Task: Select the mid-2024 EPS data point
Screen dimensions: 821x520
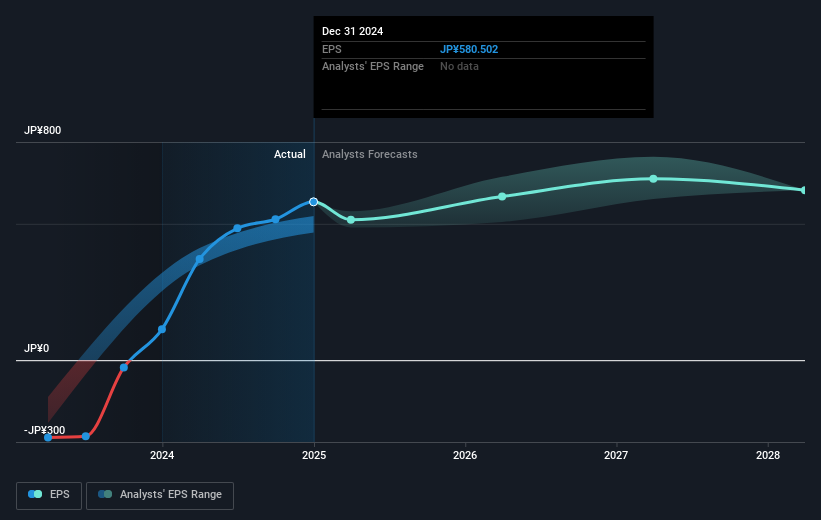Action: coord(237,228)
